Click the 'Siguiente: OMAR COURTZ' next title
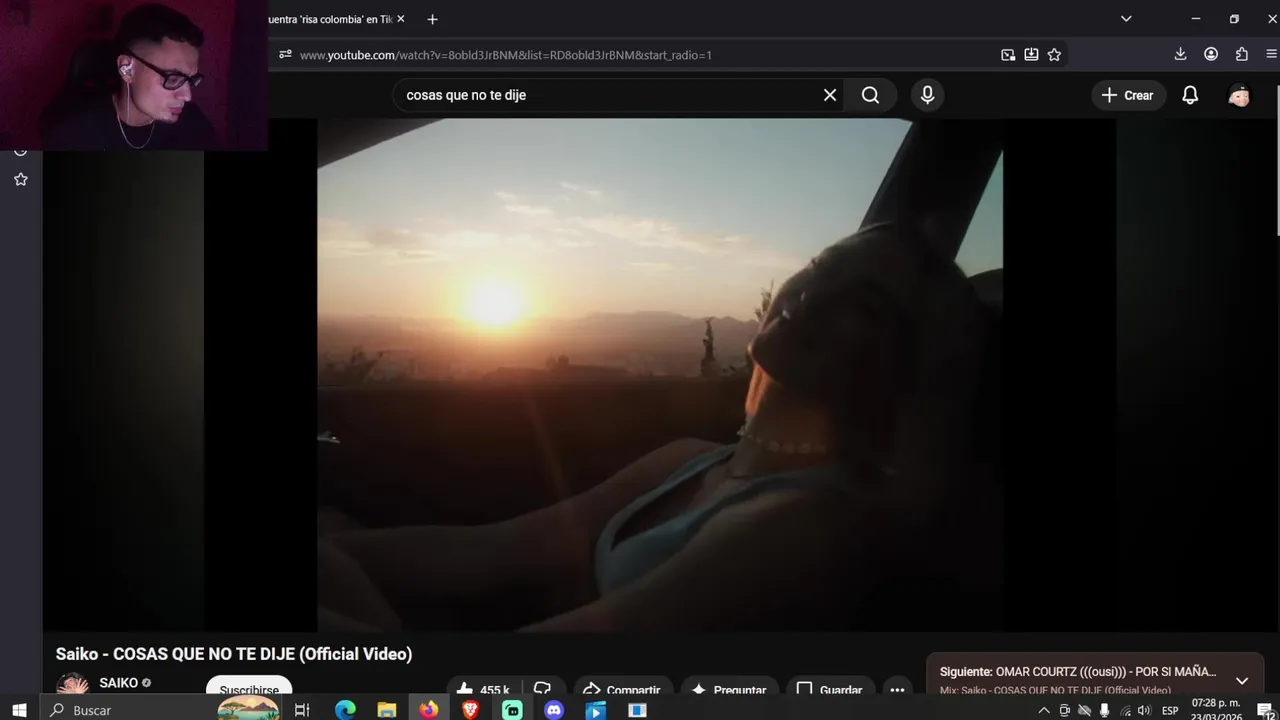The image size is (1280, 720). pyautogui.click(x=1078, y=672)
